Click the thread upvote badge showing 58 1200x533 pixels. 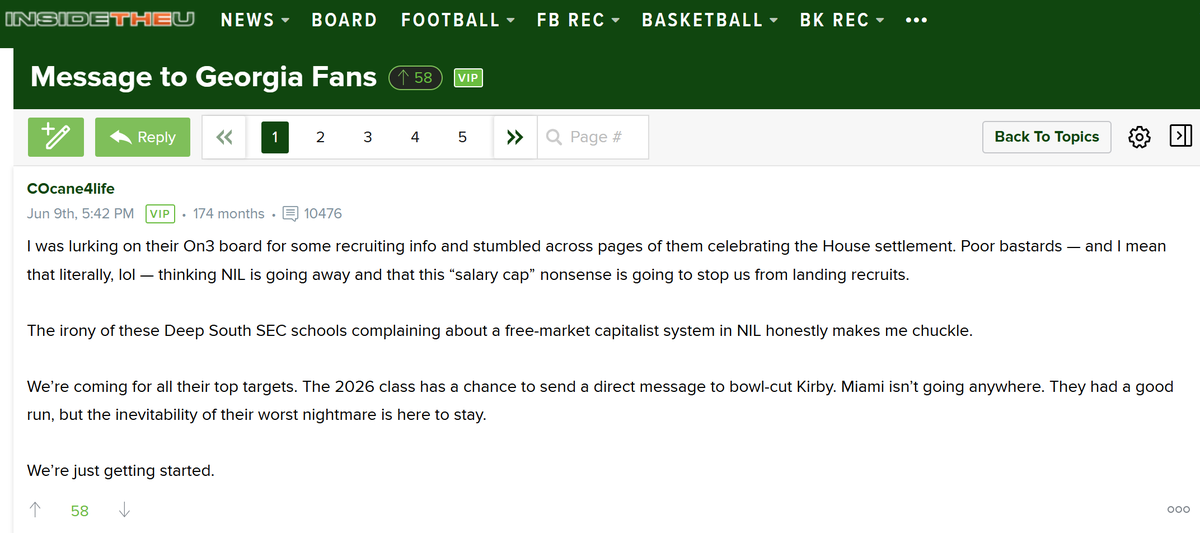tap(416, 77)
